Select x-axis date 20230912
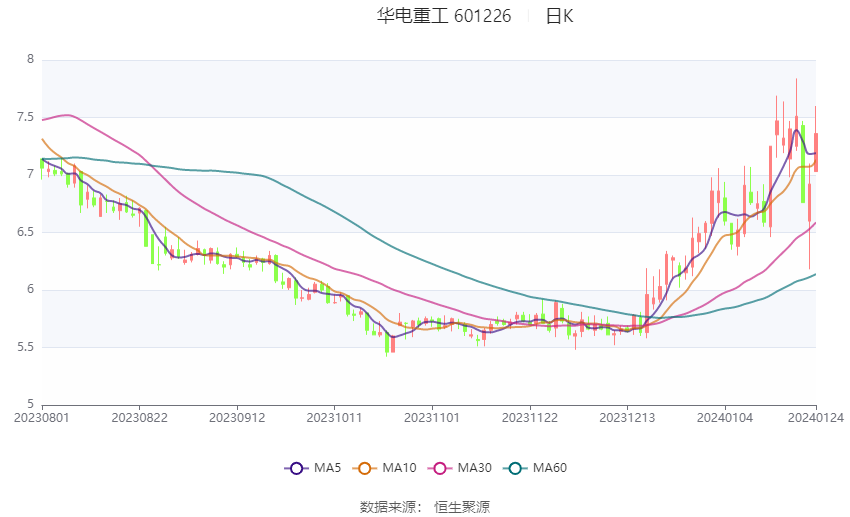 (x=237, y=418)
